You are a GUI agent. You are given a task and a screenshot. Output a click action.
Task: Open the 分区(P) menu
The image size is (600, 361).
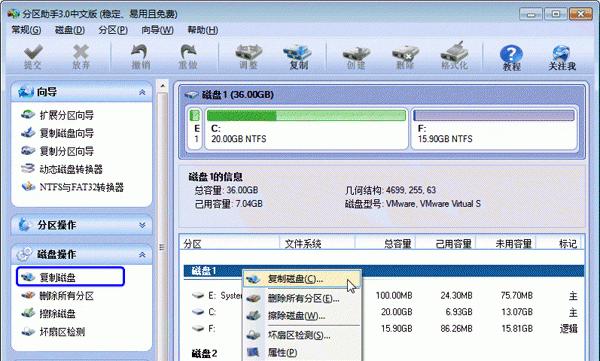(x=113, y=30)
